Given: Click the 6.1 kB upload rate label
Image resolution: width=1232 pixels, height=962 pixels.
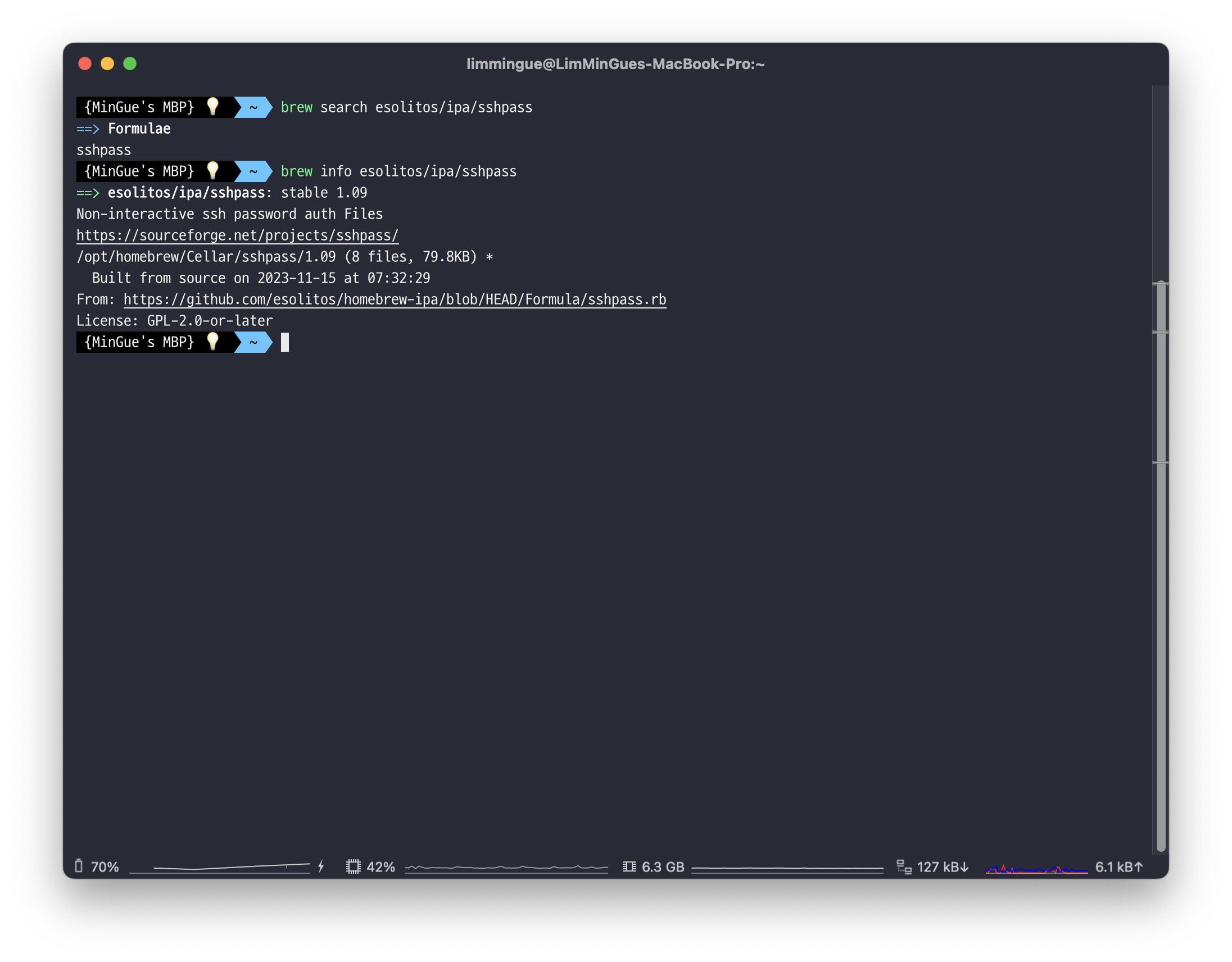Looking at the screenshot, I should coord(1118,866).
